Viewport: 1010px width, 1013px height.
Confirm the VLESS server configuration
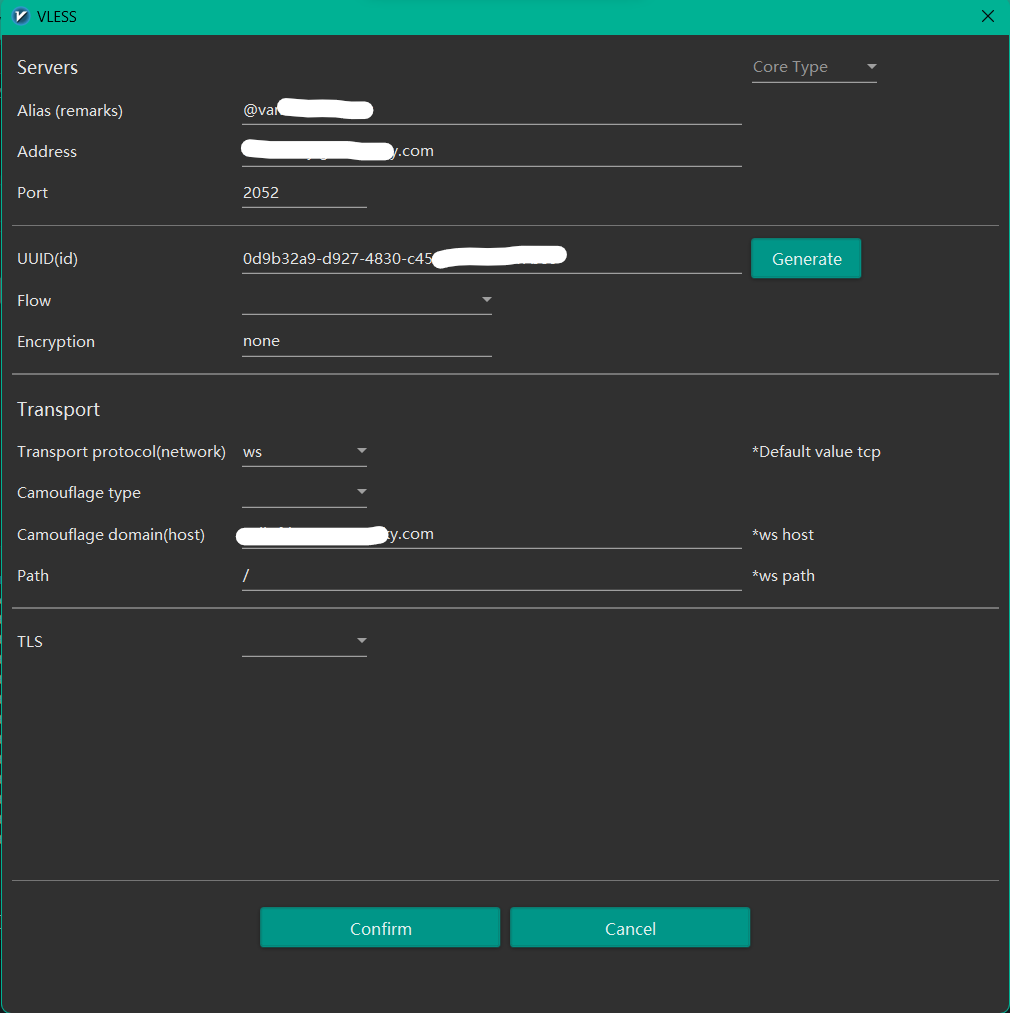click(x=379, y=927)
